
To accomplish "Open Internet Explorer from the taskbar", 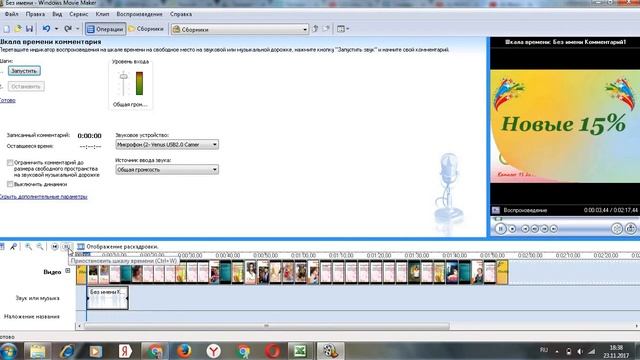I will 67,351.
